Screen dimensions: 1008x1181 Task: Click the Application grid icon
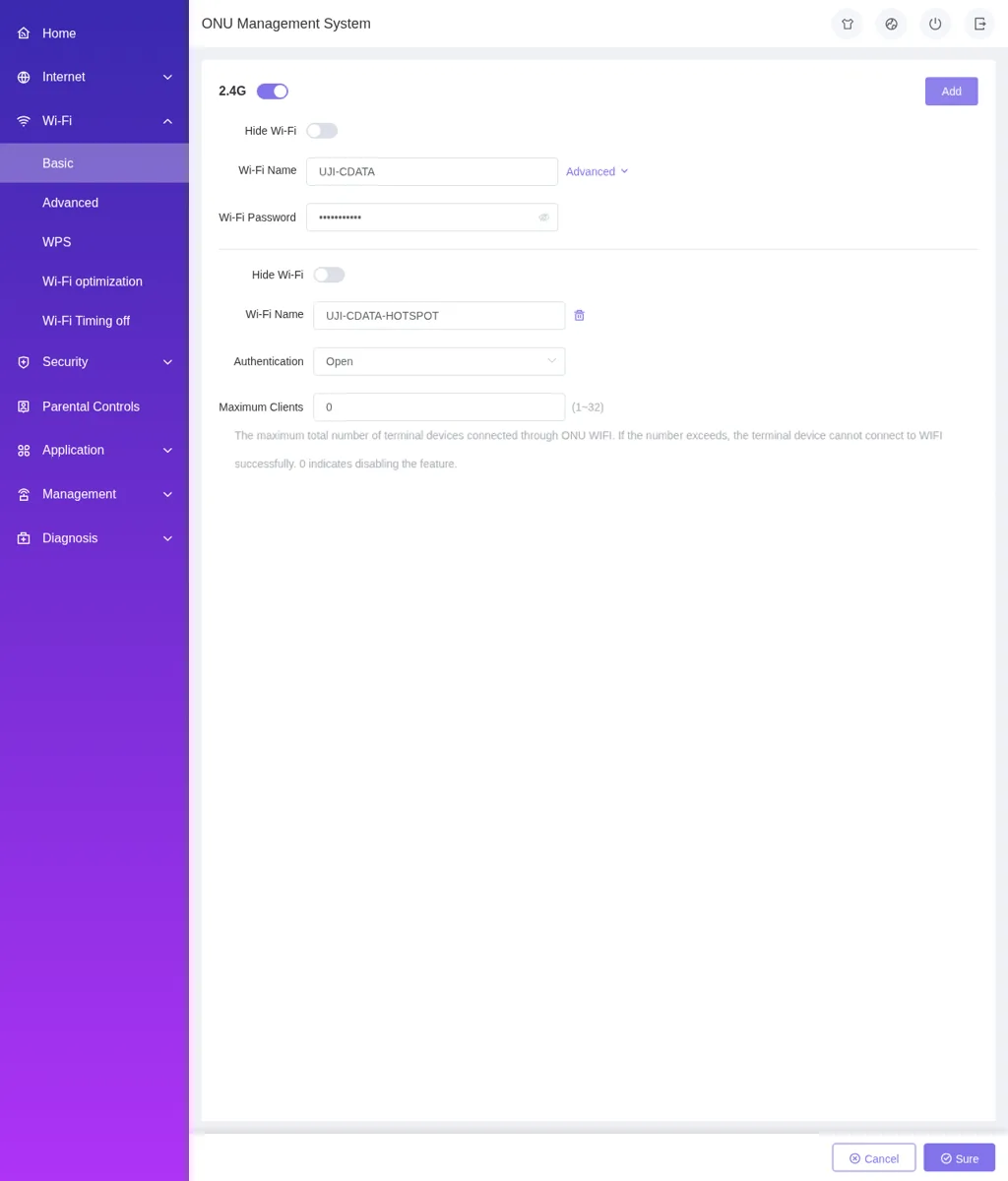[x=24, y=451]
